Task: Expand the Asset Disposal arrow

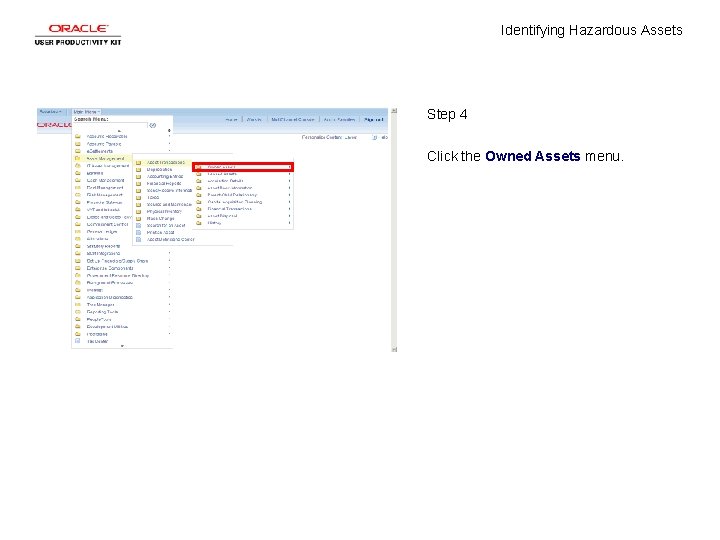Action: click(289, 216)
